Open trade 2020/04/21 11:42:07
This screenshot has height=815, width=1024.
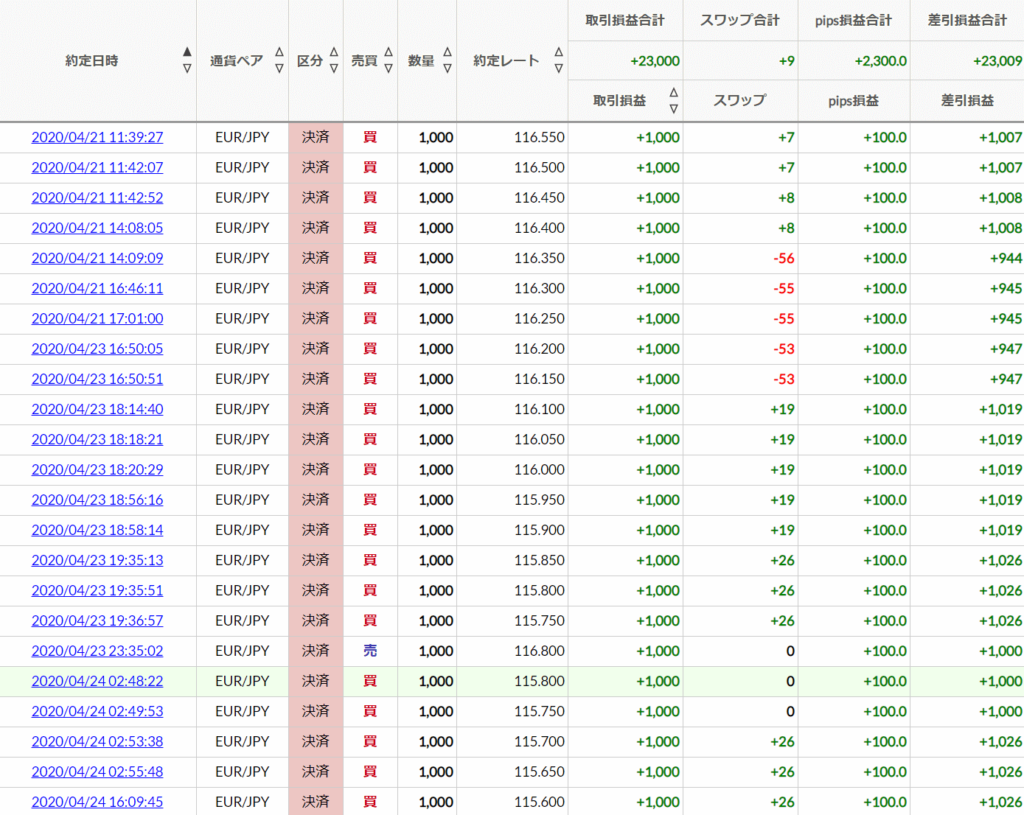click(x=97, y=167)
